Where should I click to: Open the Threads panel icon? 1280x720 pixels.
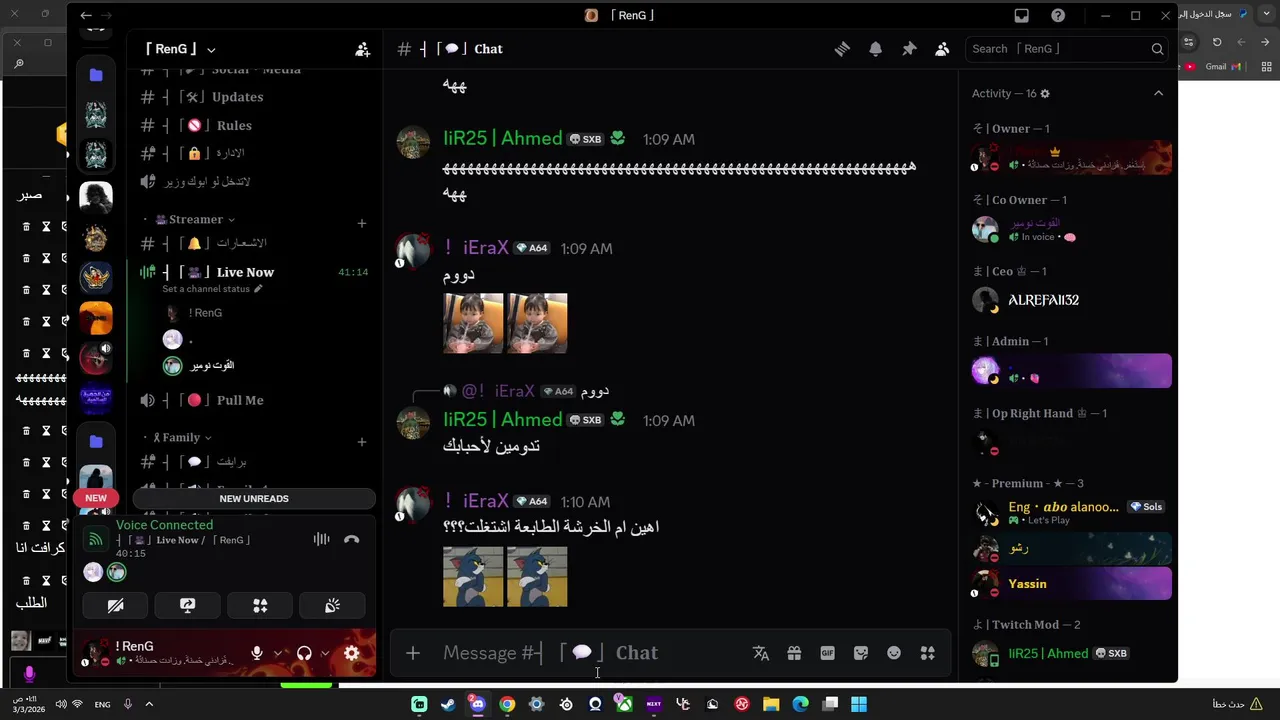coord(842,49)
